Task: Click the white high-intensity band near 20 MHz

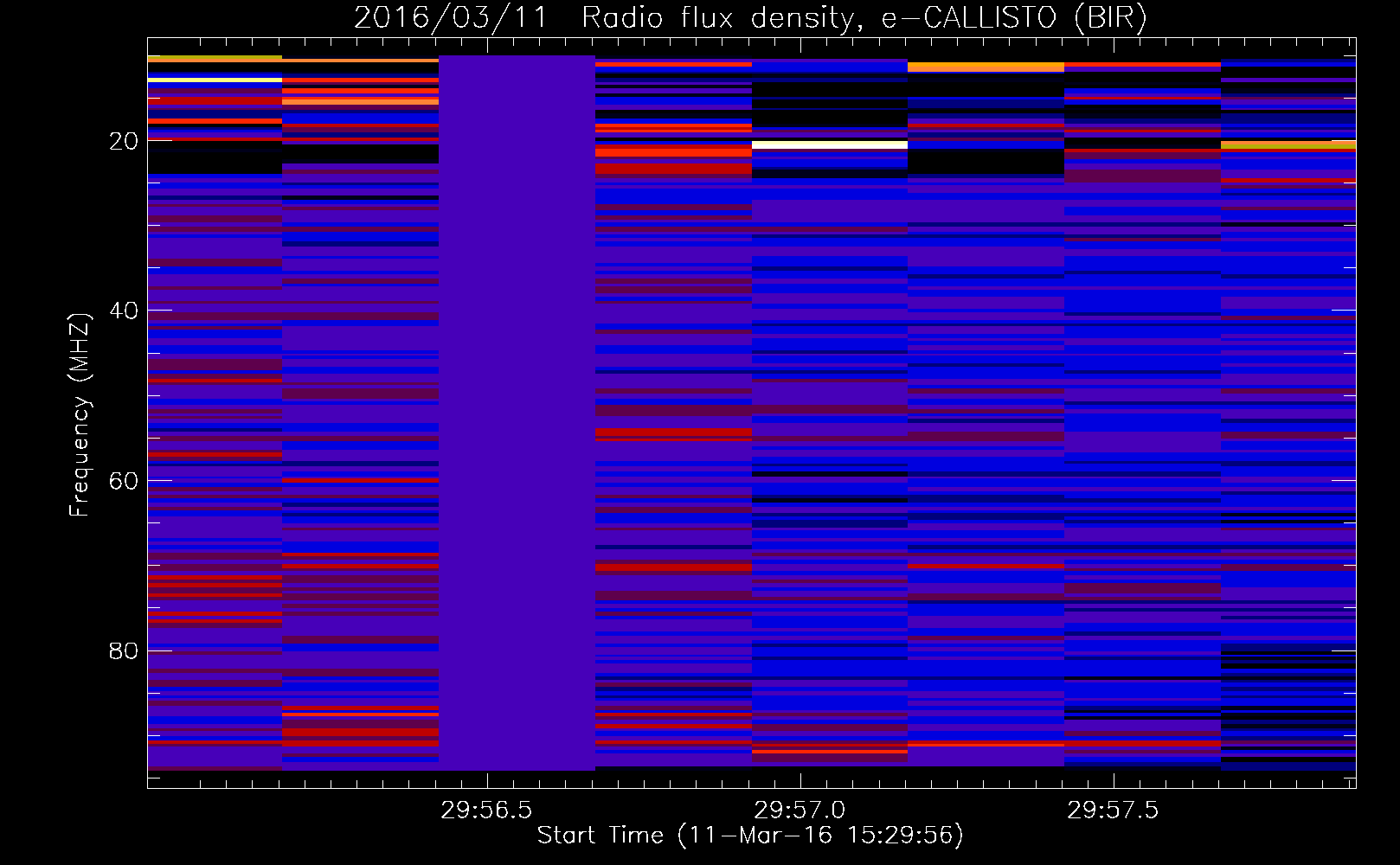Action: (830, 145)
